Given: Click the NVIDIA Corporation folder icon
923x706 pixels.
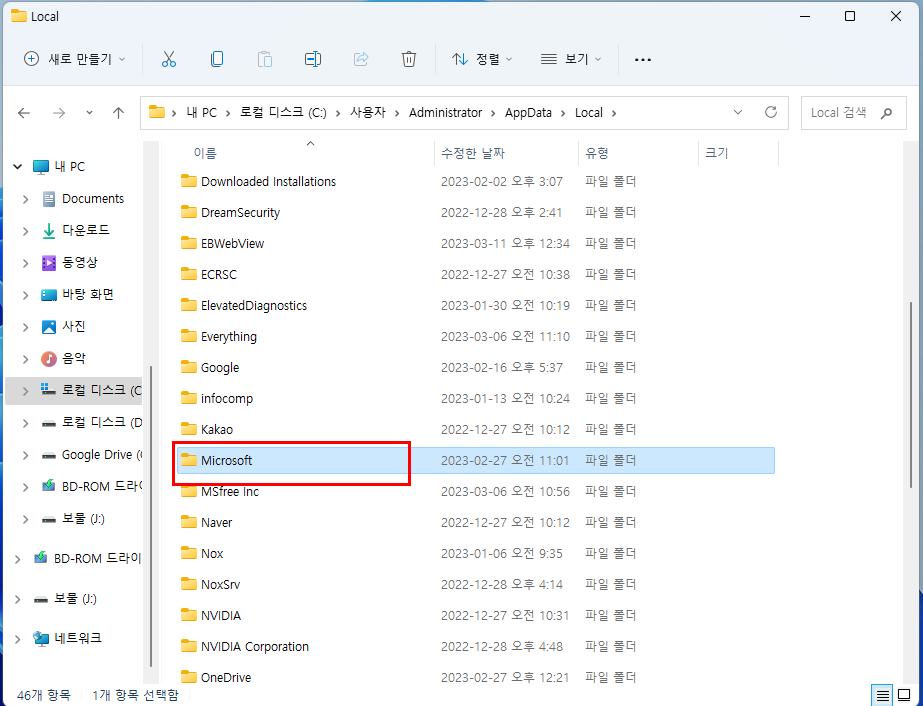Looking at the screenshot, I should point(188,646).
